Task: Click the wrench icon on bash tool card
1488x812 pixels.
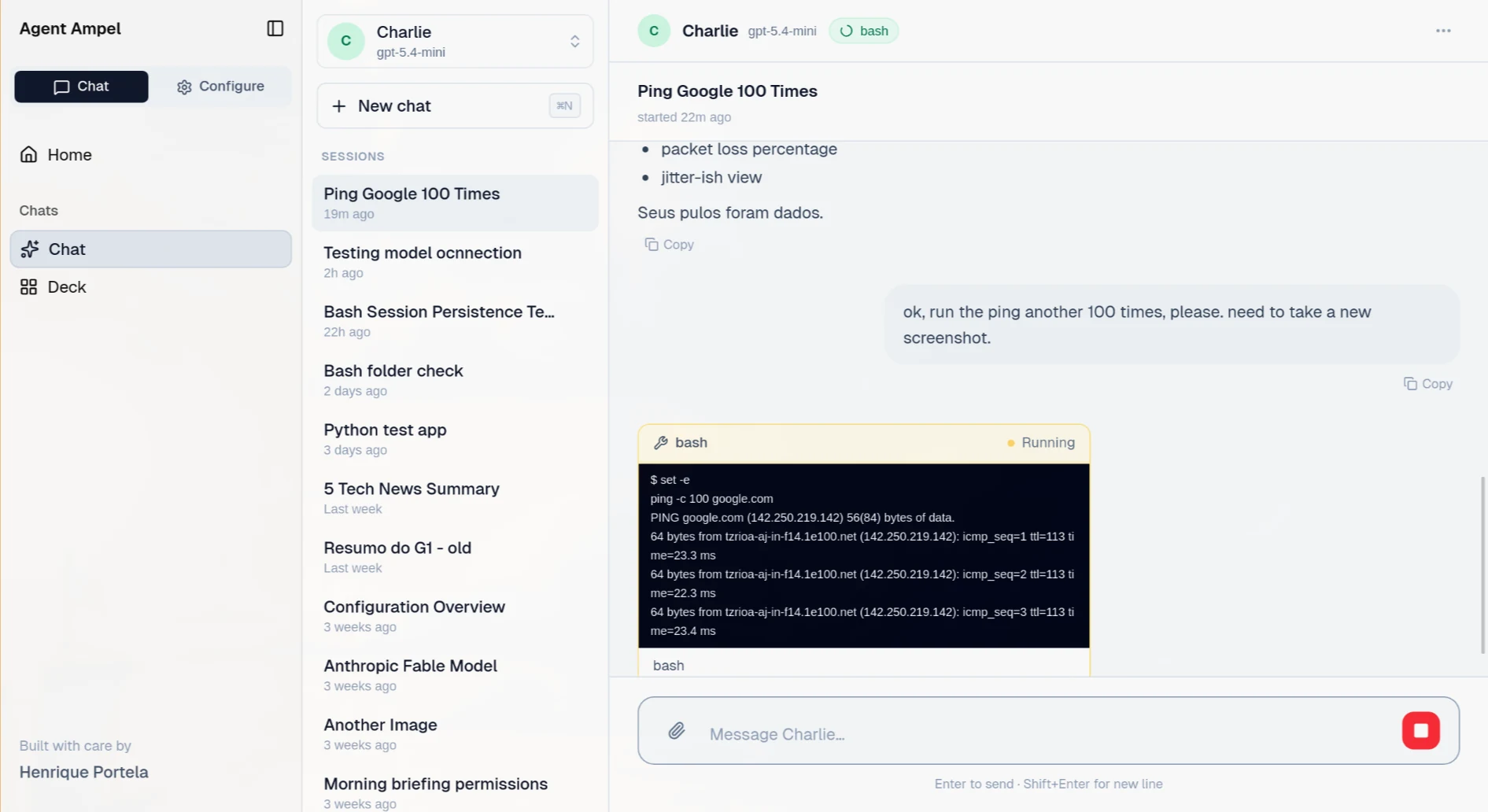Action: 661,443
